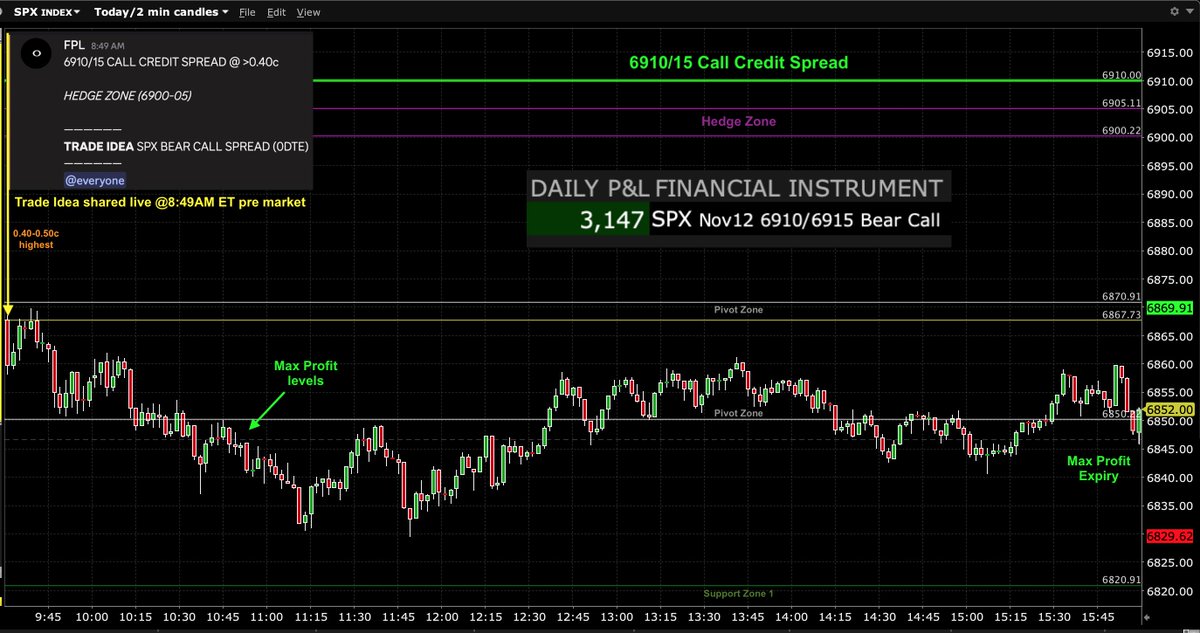The height and width of the screenshot is (633, 1200).
Task: Expand the triangle dropdown at top right
Action: [1191, 11]
